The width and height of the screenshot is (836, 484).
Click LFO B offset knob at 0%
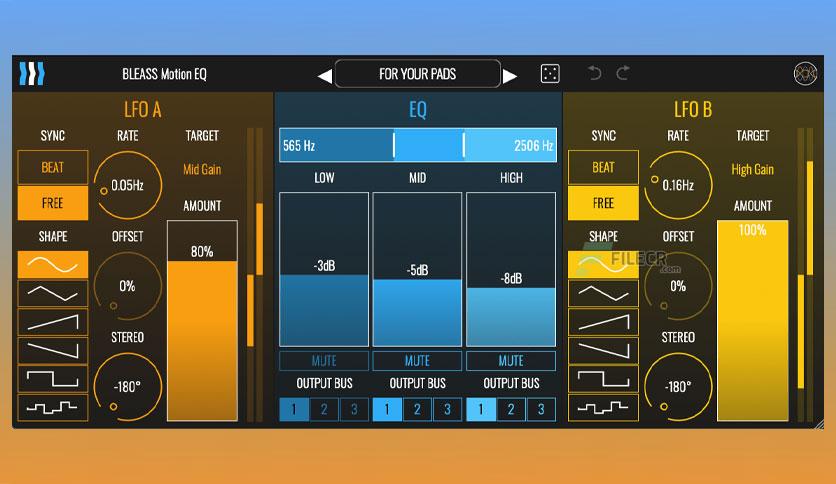click(x=678, y=286)
